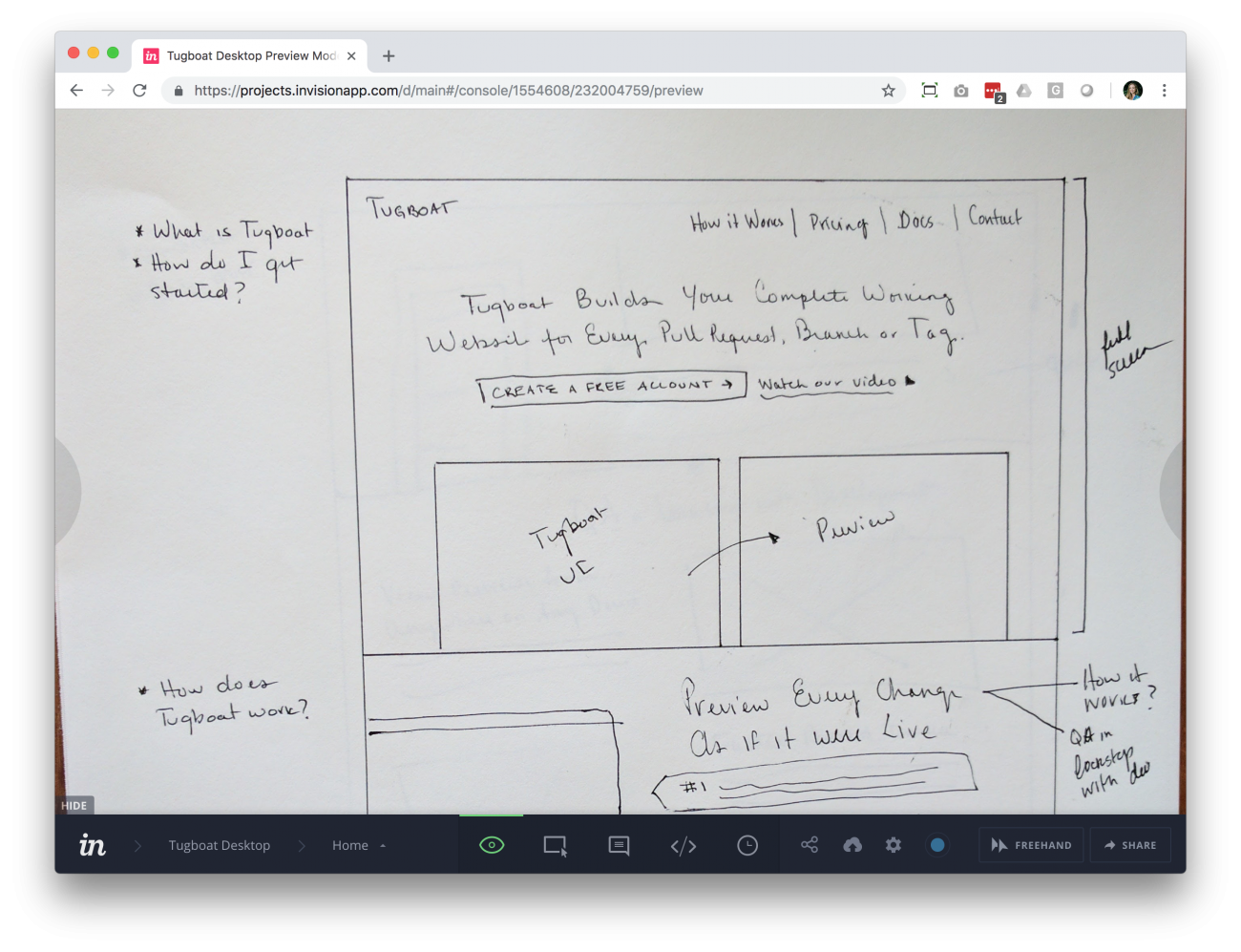Go to previous screen left arrow
The width and height of the screenshot is (1241, 952).
67,492
